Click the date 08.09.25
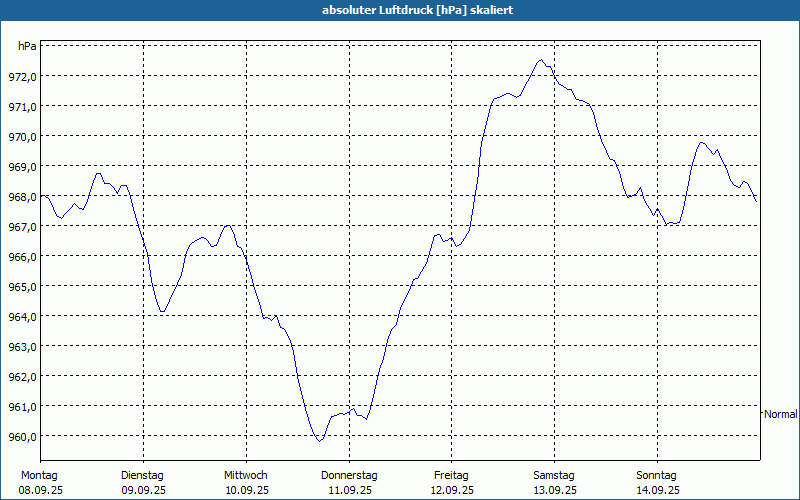Screen dimensions: 800x500 (x=41, y=490)
